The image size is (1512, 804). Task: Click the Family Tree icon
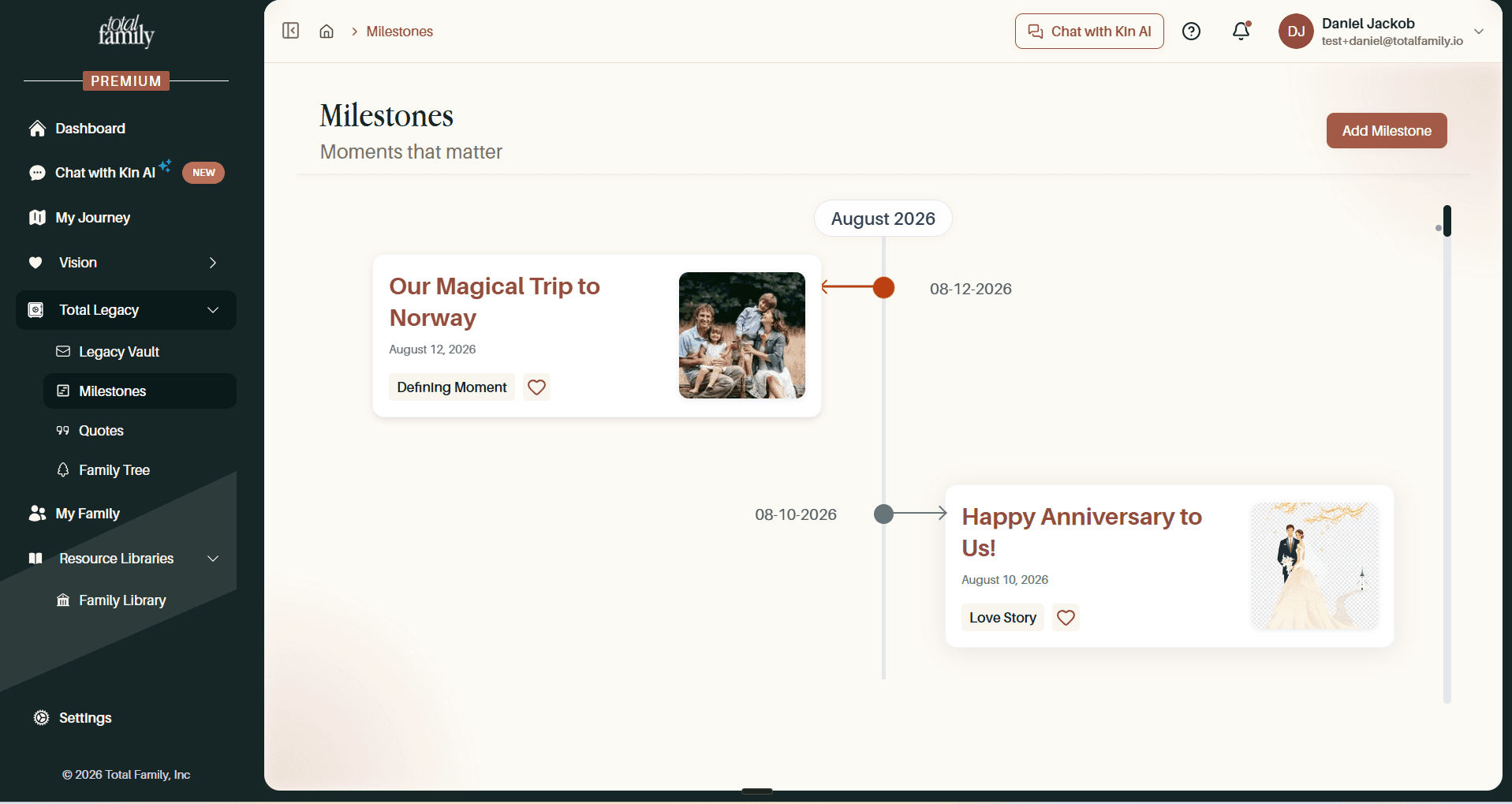(x=63, y=470)
